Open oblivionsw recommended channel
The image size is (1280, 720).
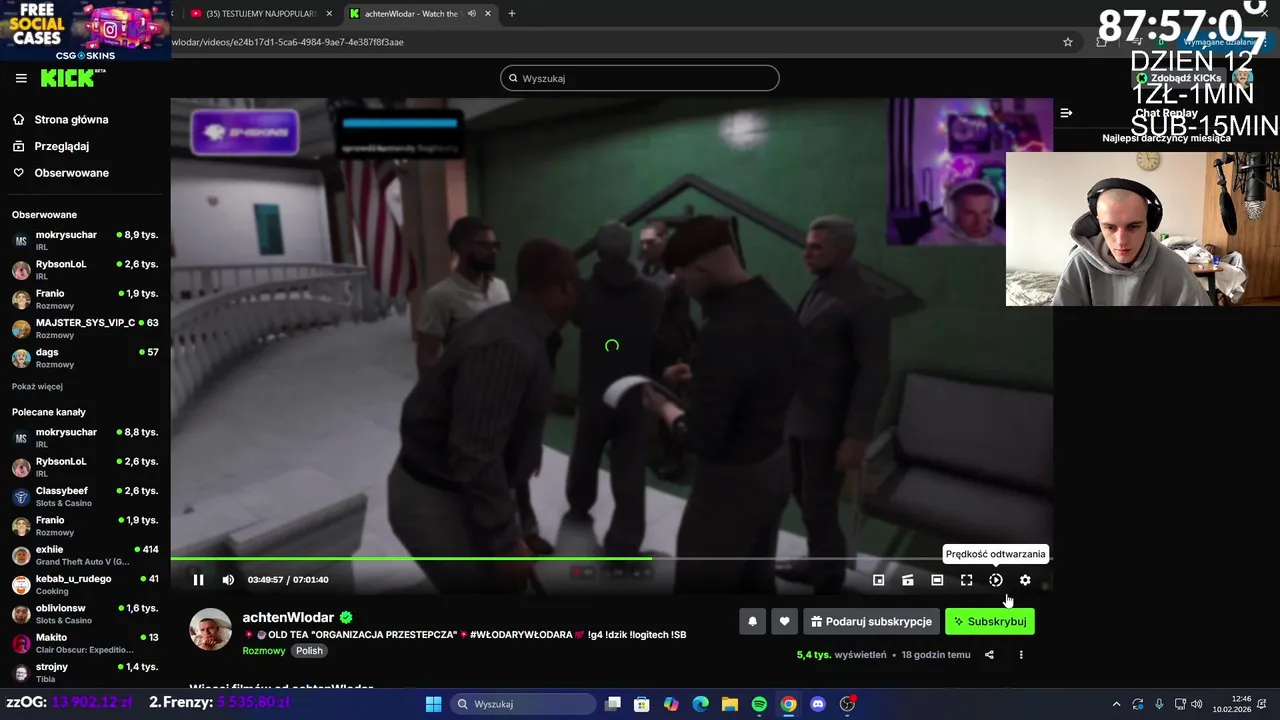[x=85, y=614]
